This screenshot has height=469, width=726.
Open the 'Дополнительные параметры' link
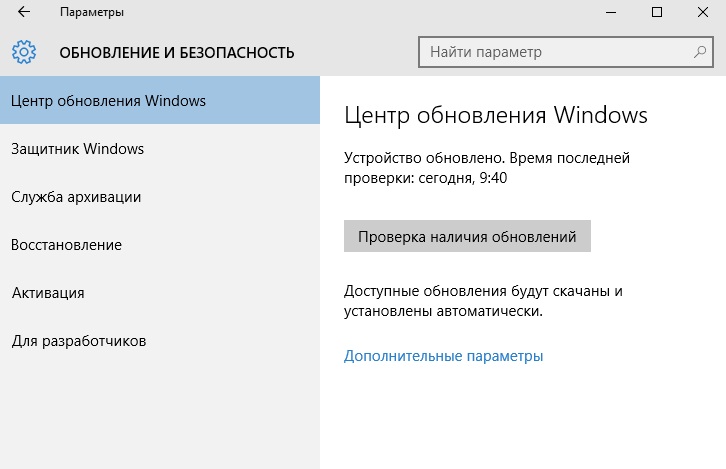click(x=443, y=355)
